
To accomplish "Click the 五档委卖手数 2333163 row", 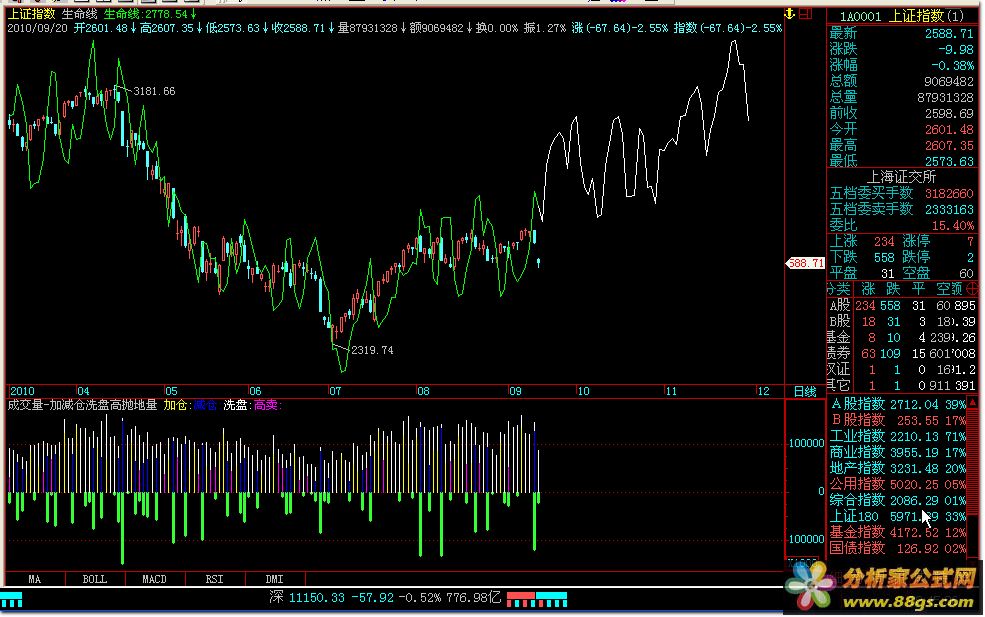I will click(x=901, y=209).
